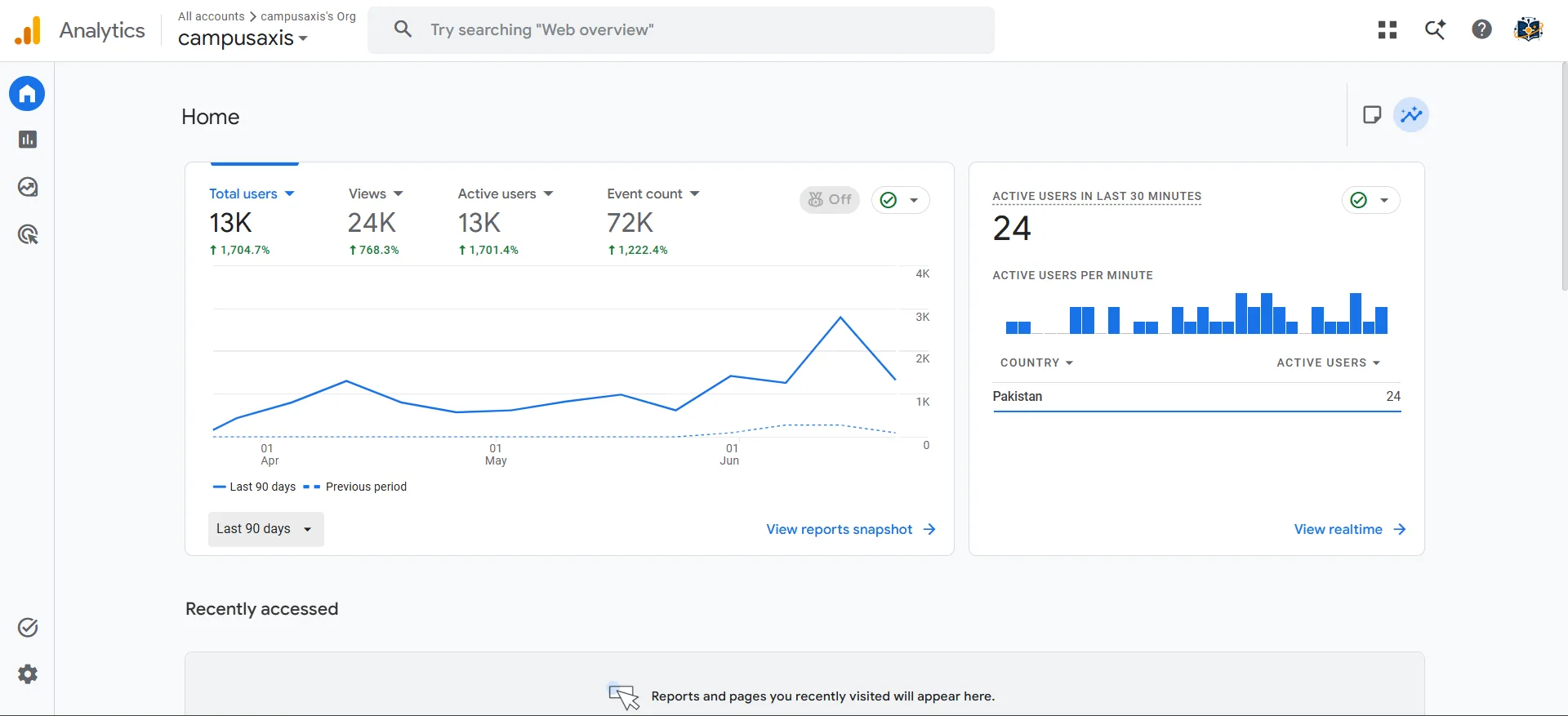Screen dimensions: 1568x716
Task: Open the Home sidebar icon
Action: click(x=27, y=93)
